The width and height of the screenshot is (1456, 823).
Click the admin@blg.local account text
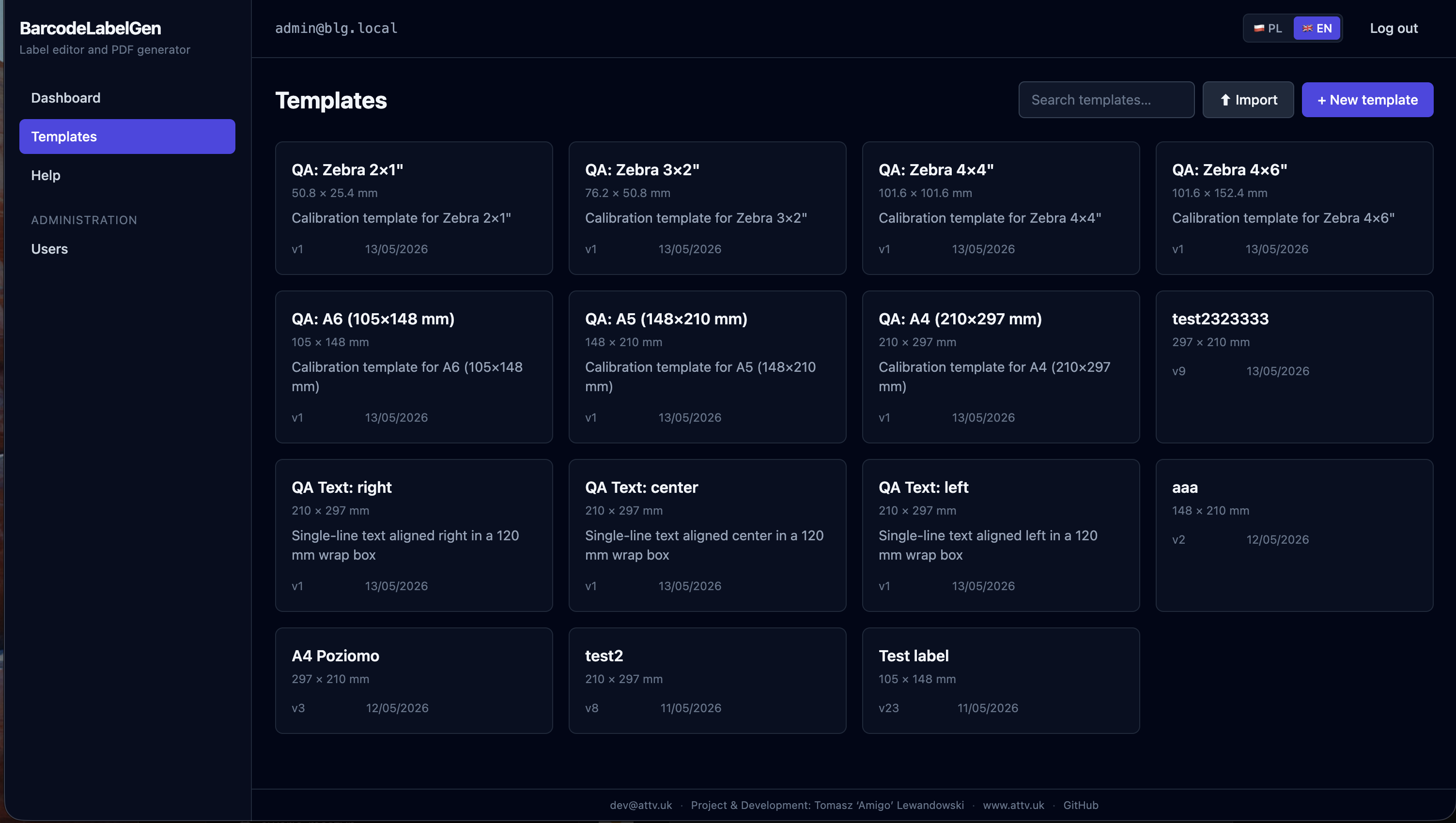pos(336,28)
